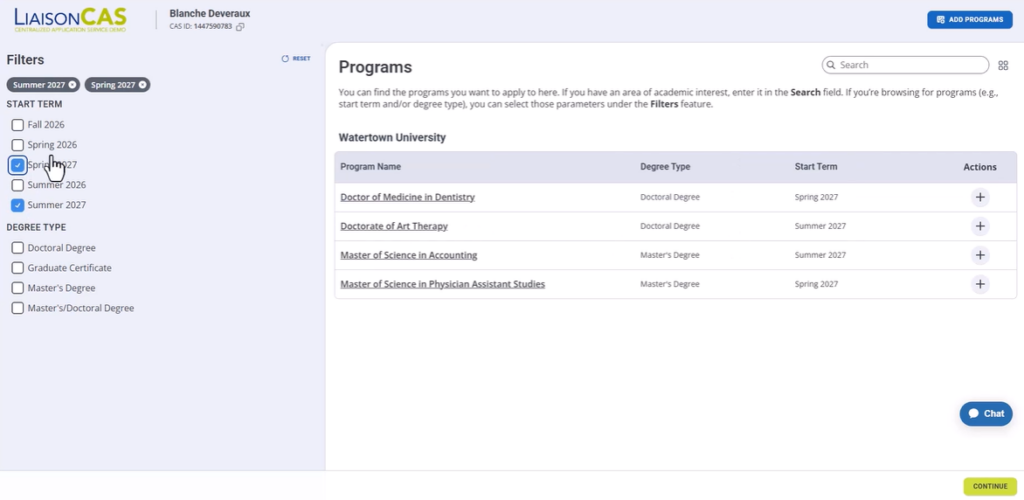Click Master's Degree in the Accounting row
Viewport: 1024px width, 500px height.
(669, 255)
